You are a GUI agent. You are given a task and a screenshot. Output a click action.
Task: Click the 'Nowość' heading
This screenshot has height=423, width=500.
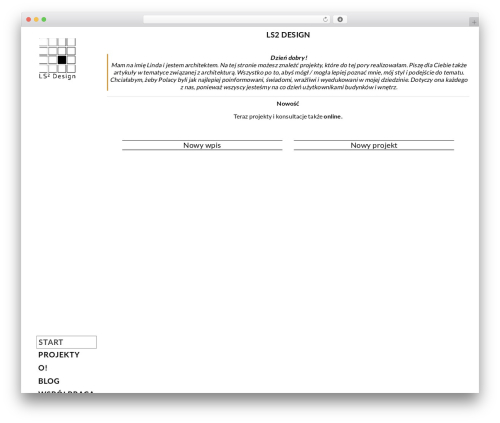[288, 104]
